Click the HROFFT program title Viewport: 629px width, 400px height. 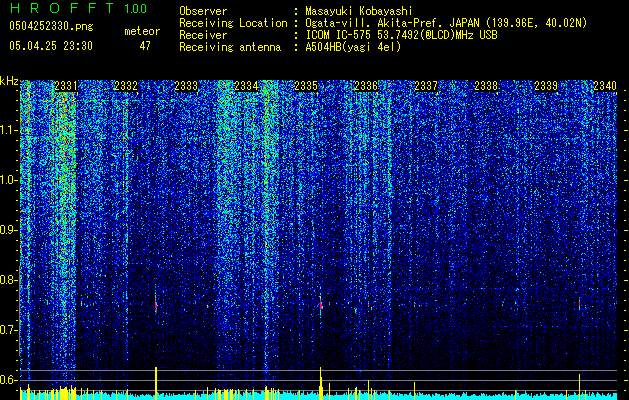click(x=61, y=8)
